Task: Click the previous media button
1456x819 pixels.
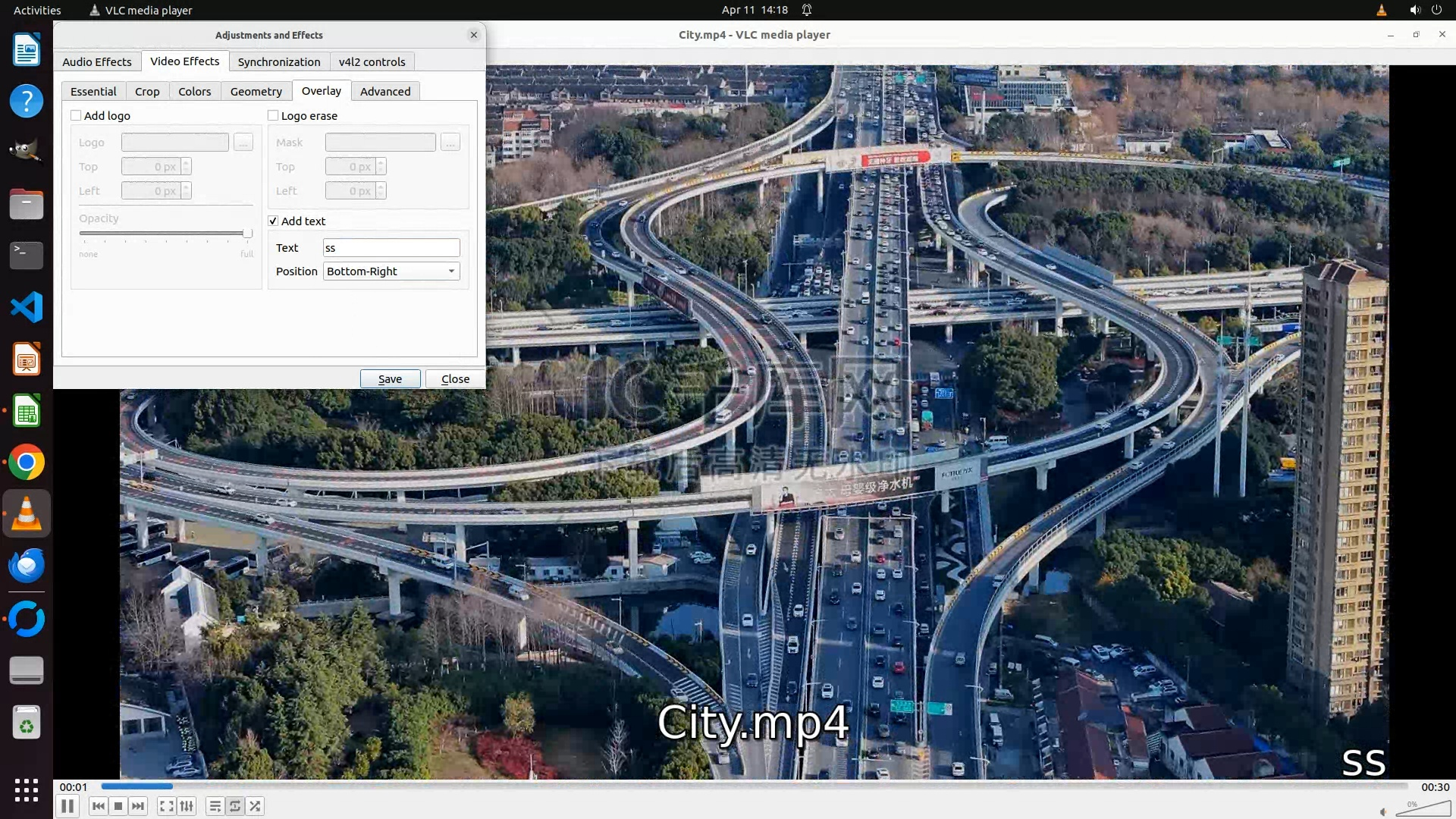Action: (x=98, y=806)
